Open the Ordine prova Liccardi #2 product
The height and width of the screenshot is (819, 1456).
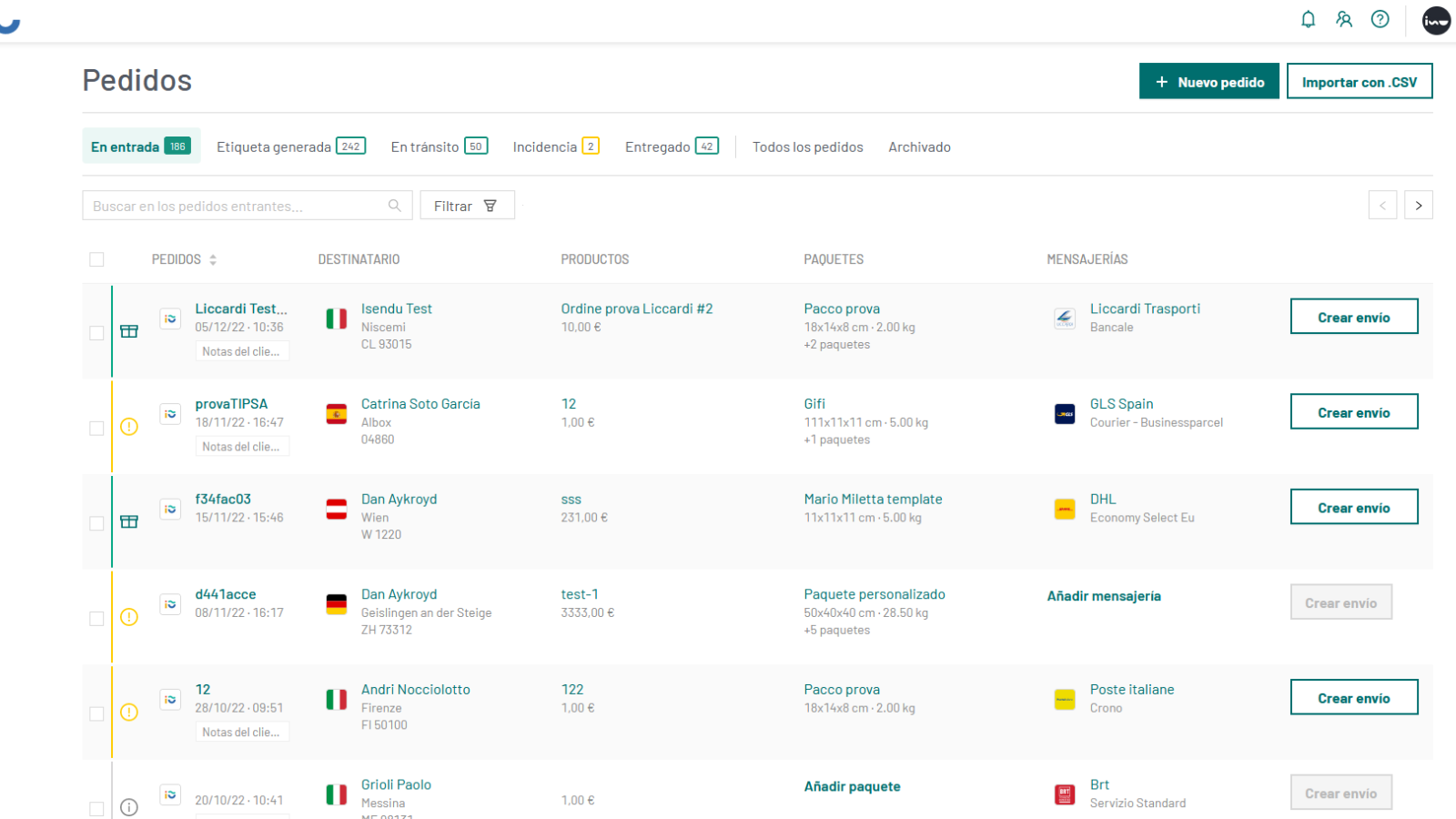[637, 309]
